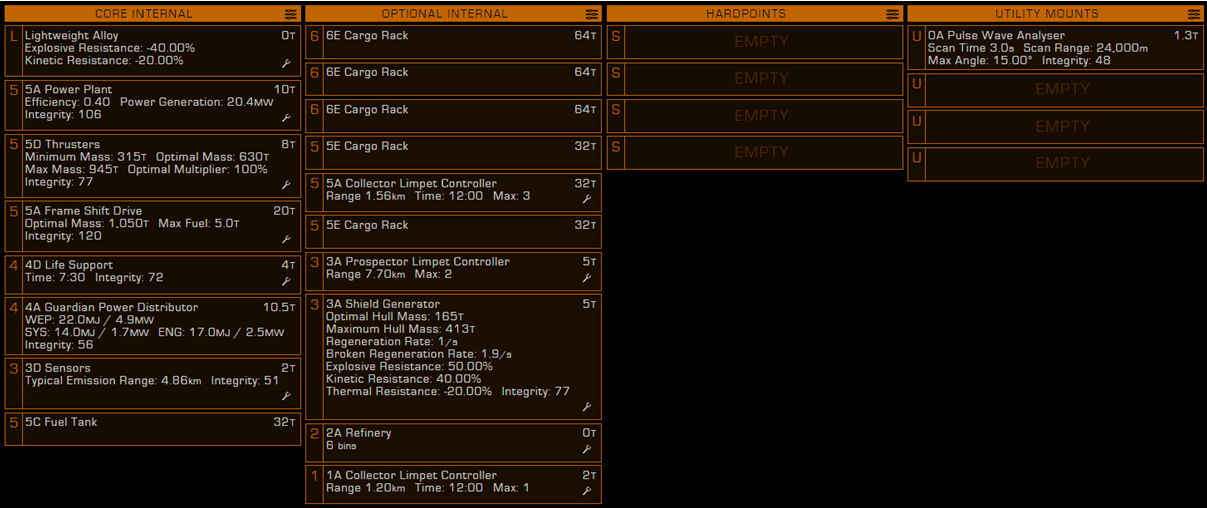
Task: Open Utility Mounts panel settings icon
Action: coord(1193,14)
